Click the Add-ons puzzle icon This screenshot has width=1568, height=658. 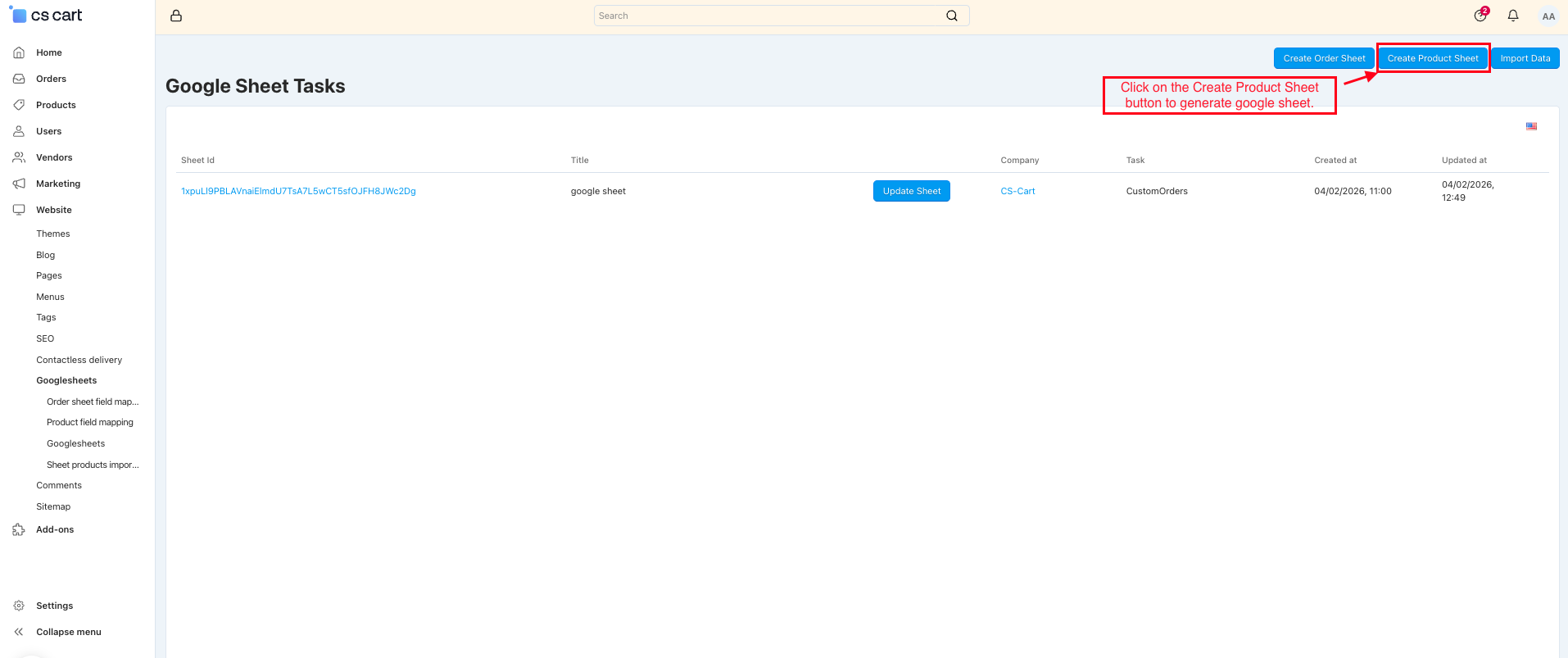[19, 529]
